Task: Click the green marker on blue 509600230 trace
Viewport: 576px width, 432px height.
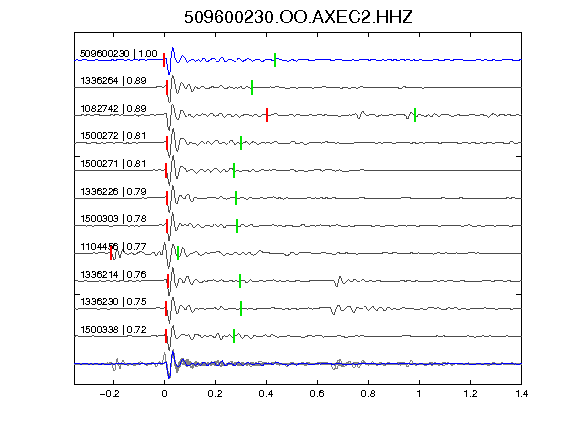Action: point(275,60)
